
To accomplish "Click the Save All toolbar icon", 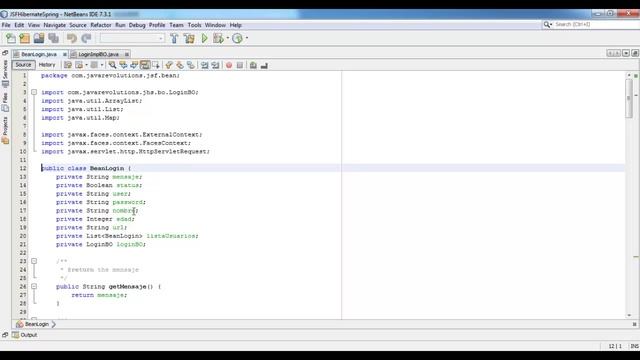I will (x=53, y=38).
